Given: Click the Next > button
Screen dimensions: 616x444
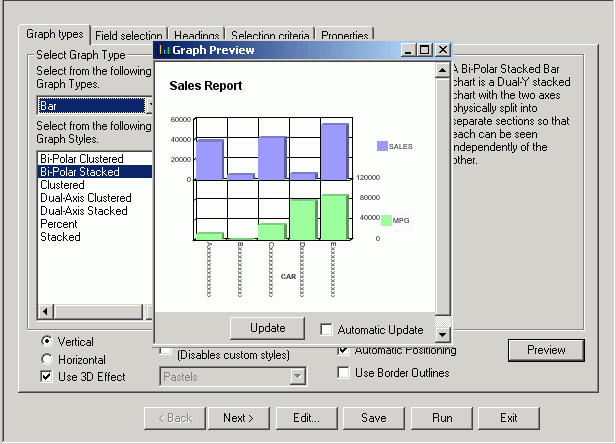Looking at the screenshot, I should pos(238,418).
